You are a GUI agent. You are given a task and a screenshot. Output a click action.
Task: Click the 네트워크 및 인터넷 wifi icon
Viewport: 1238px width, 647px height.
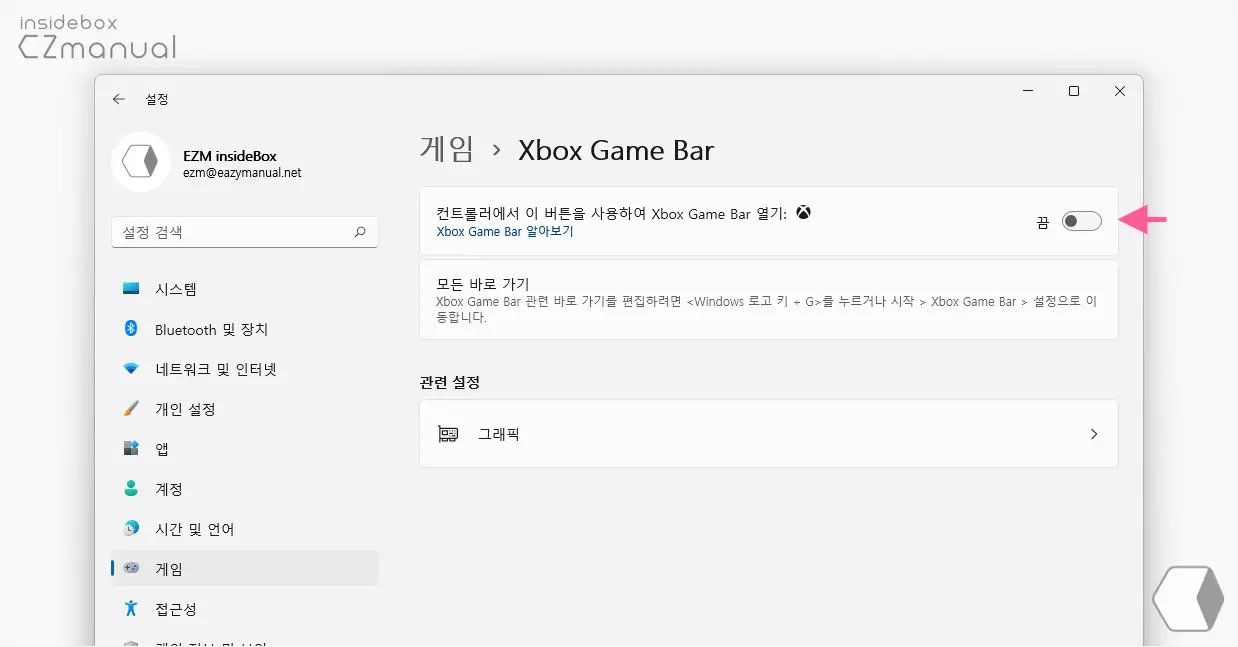point(131,369)
